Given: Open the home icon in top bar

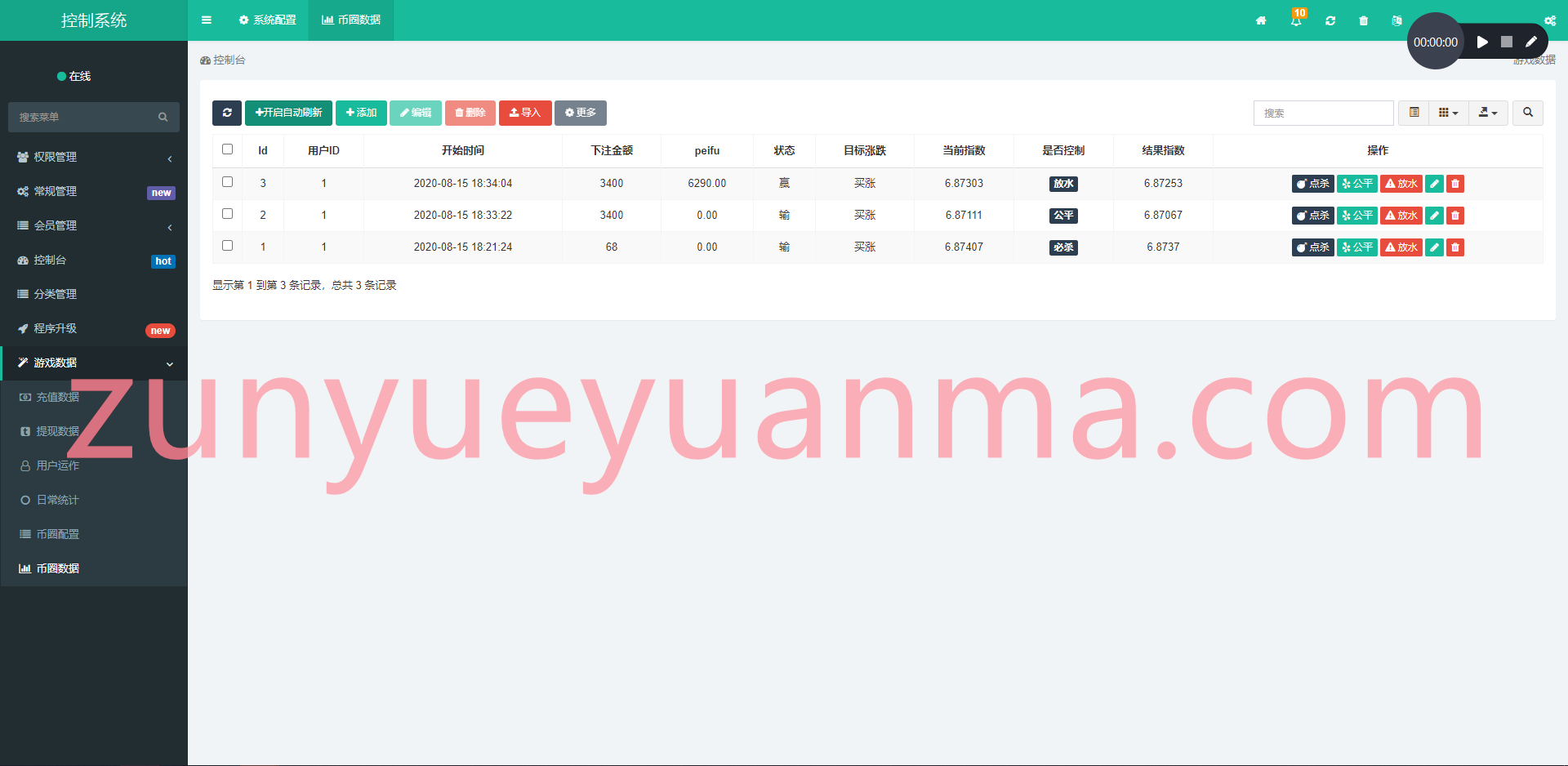Looking at the screenshot, I should point(1261,20).
